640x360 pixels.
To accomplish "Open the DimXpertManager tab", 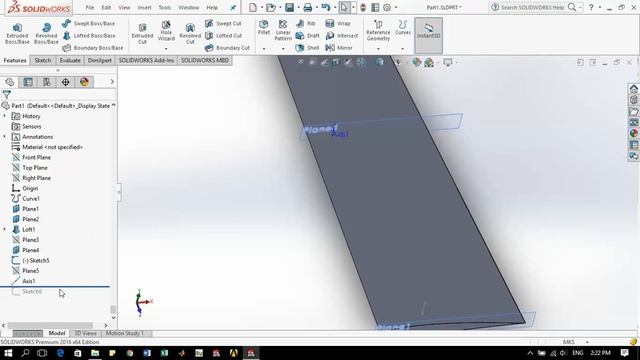I will point(66,82).
